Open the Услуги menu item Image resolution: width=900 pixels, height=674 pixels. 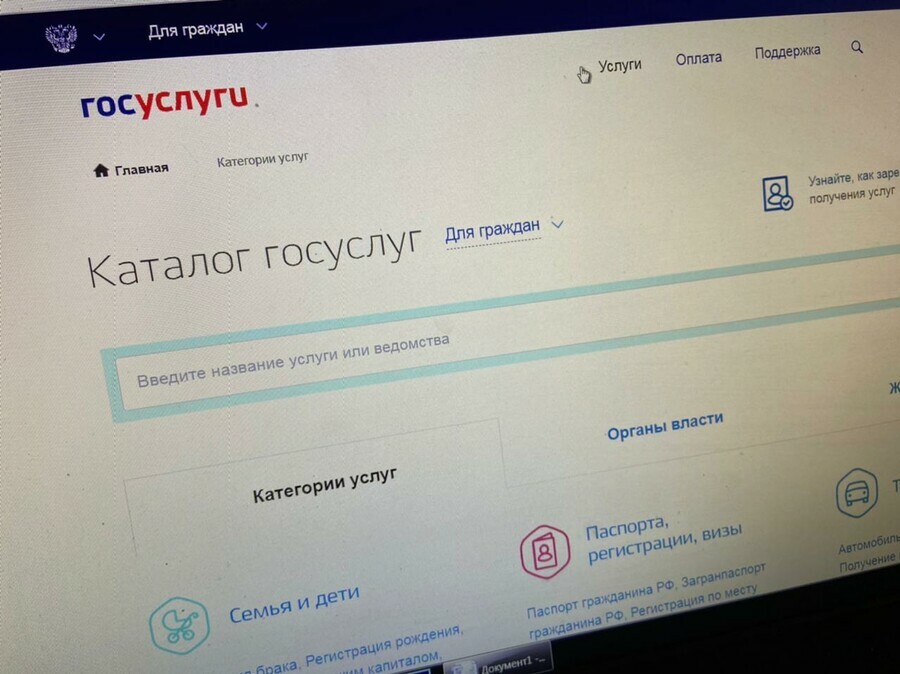click(619, 65)
